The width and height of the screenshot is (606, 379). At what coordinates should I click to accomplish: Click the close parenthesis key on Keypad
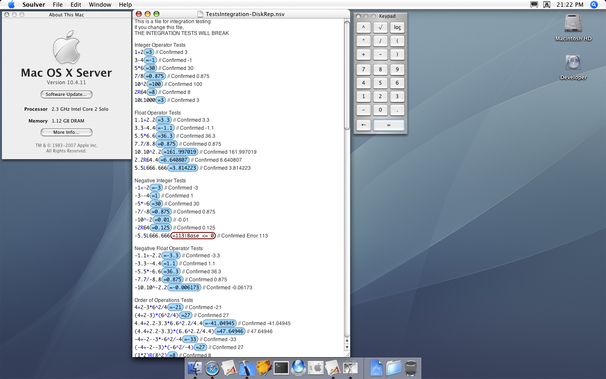click(397, 54)
